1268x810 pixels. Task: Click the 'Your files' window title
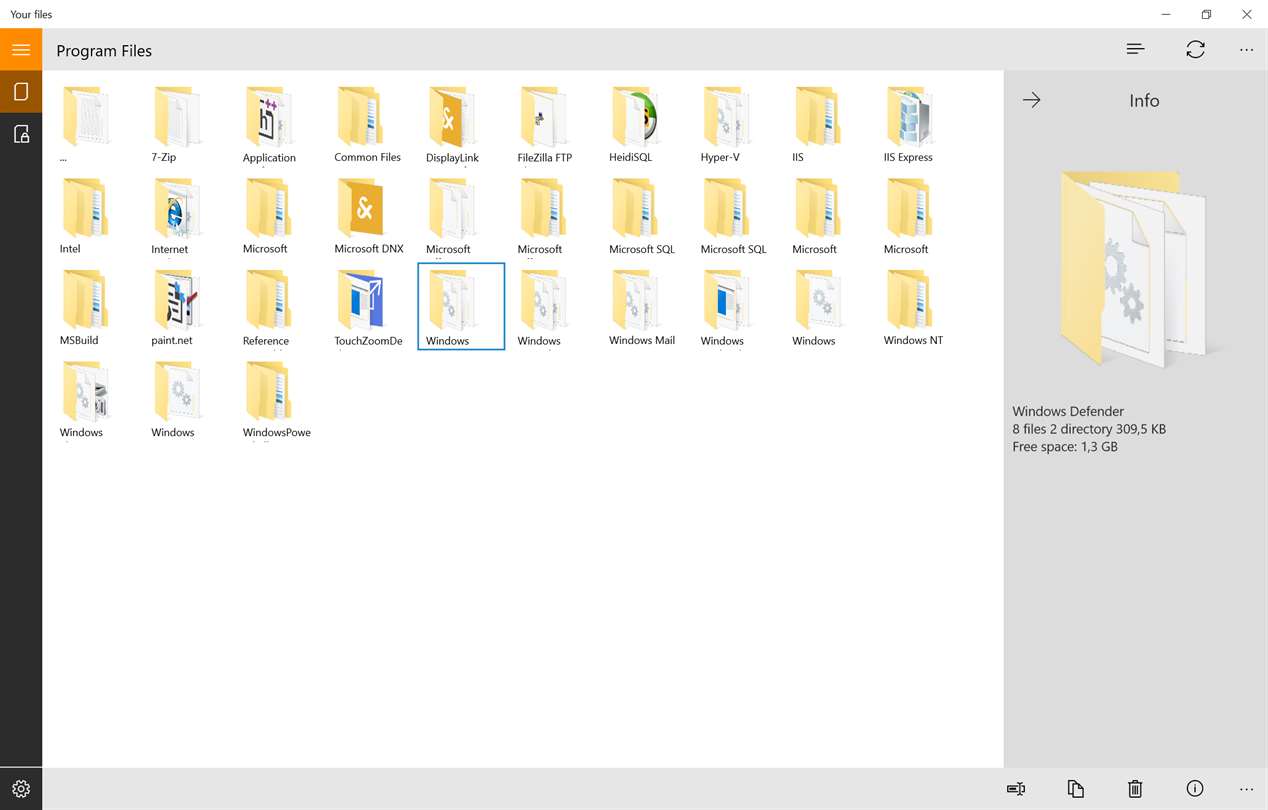(31, 14)
